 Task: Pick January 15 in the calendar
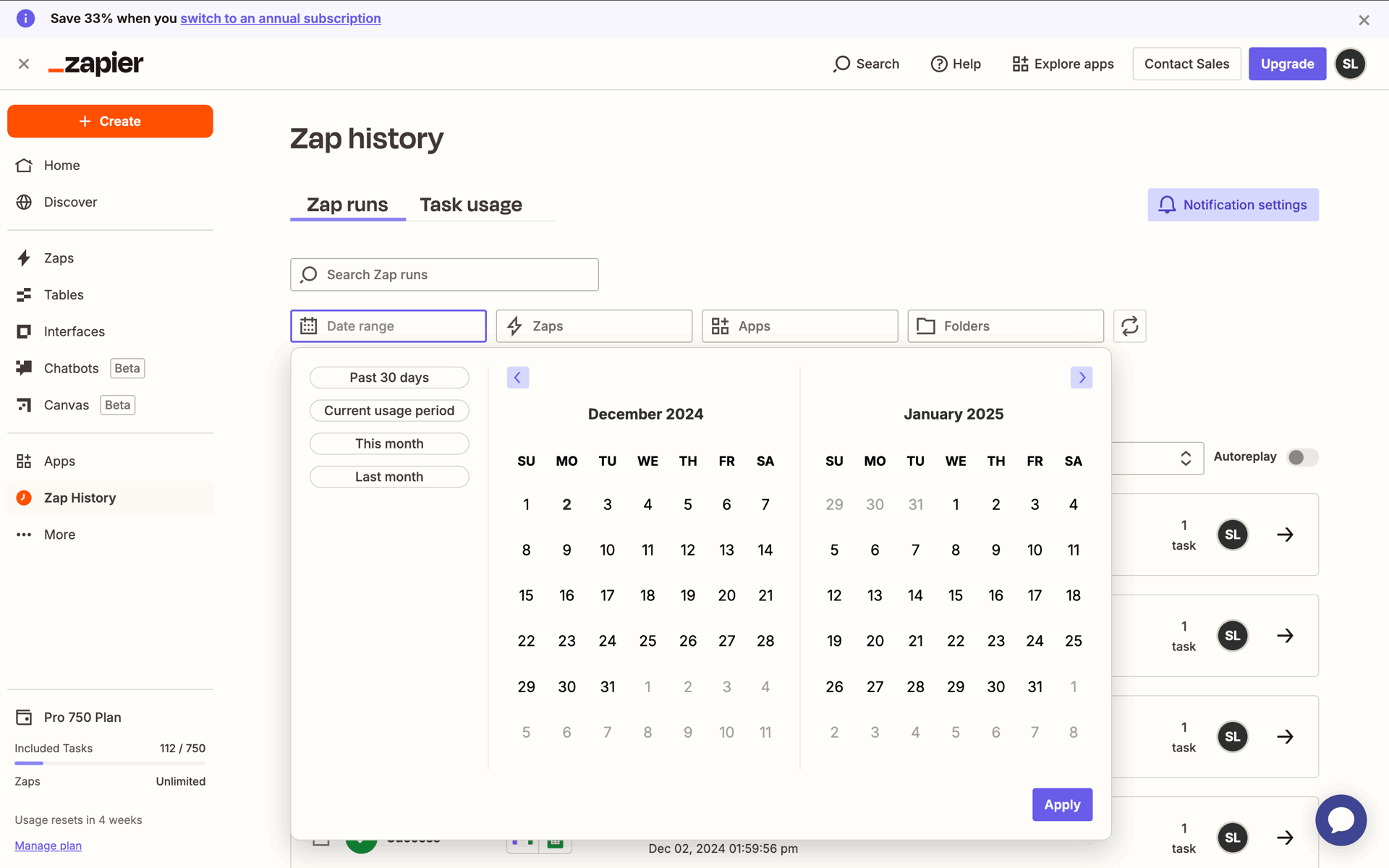click(x=956, y=595)
